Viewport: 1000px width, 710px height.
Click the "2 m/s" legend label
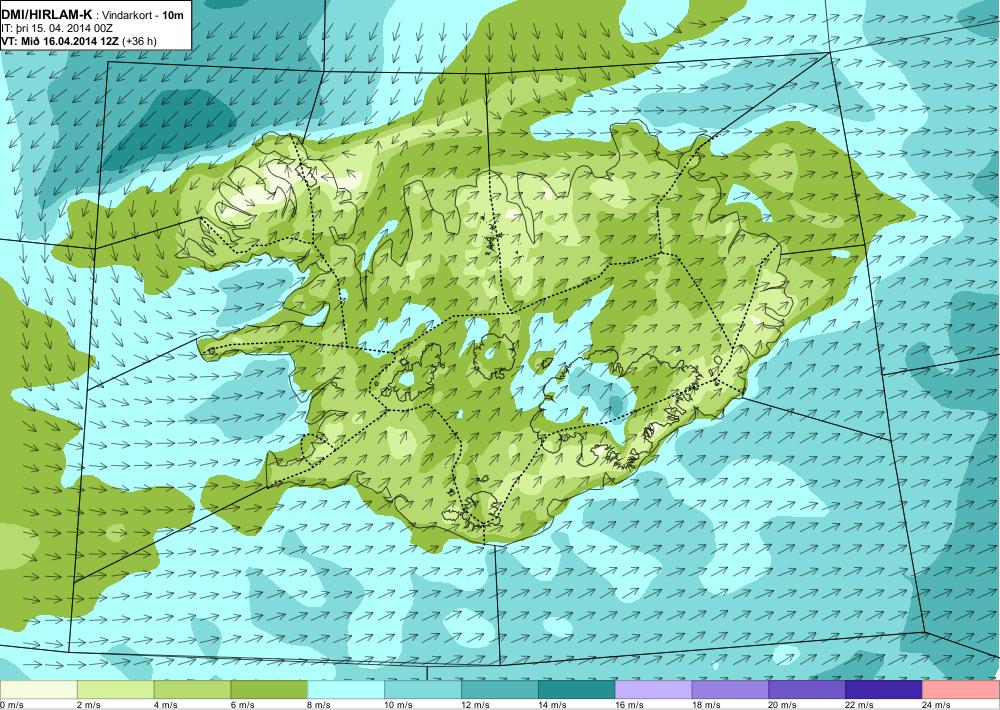click(89, 705)
